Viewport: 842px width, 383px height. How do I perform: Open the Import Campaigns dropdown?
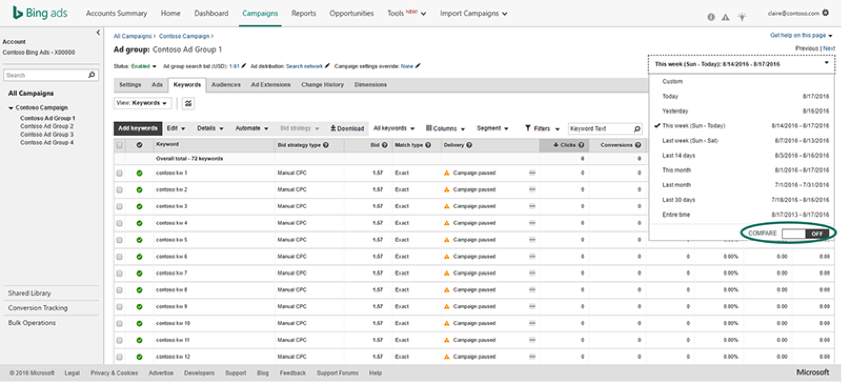click(x=474, y=13)
